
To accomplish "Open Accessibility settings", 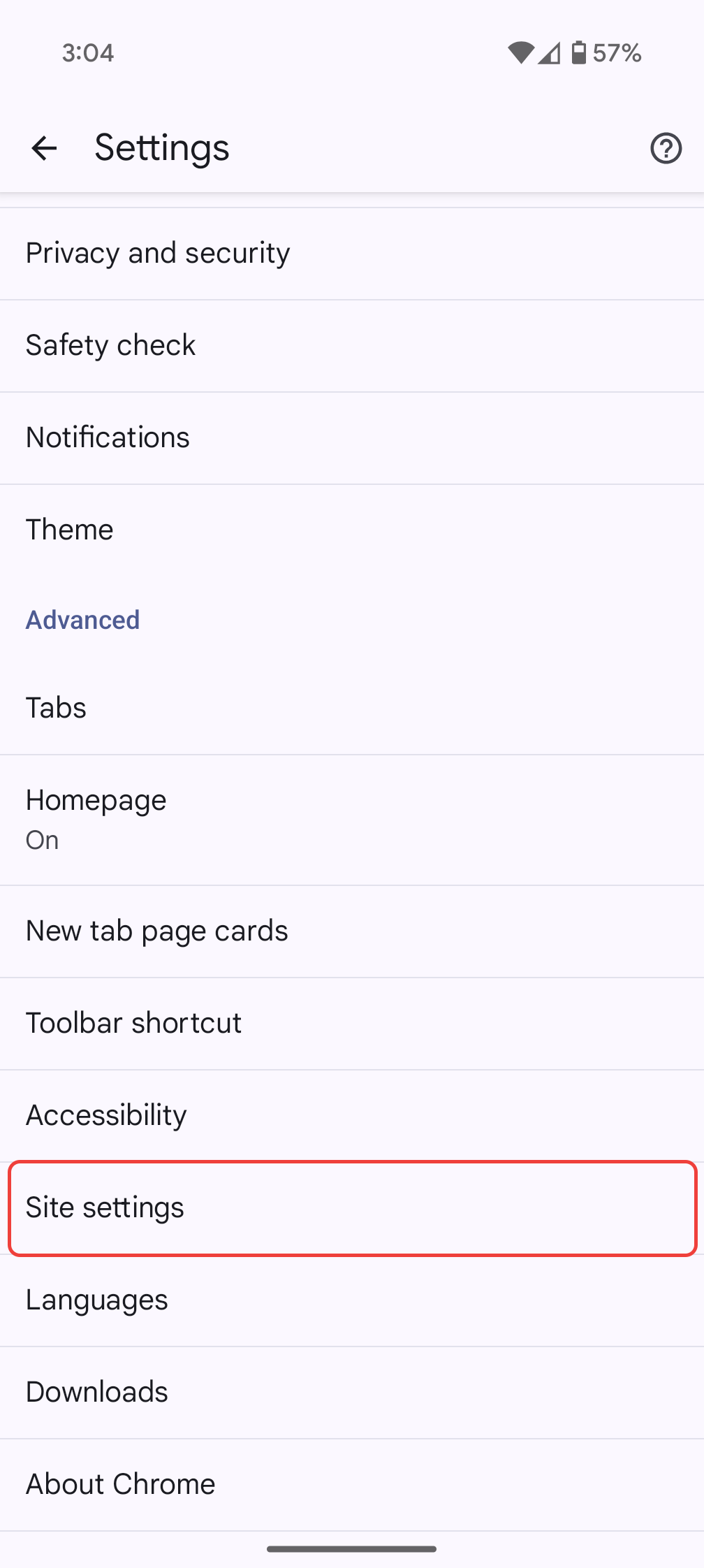I will 352,1115.
